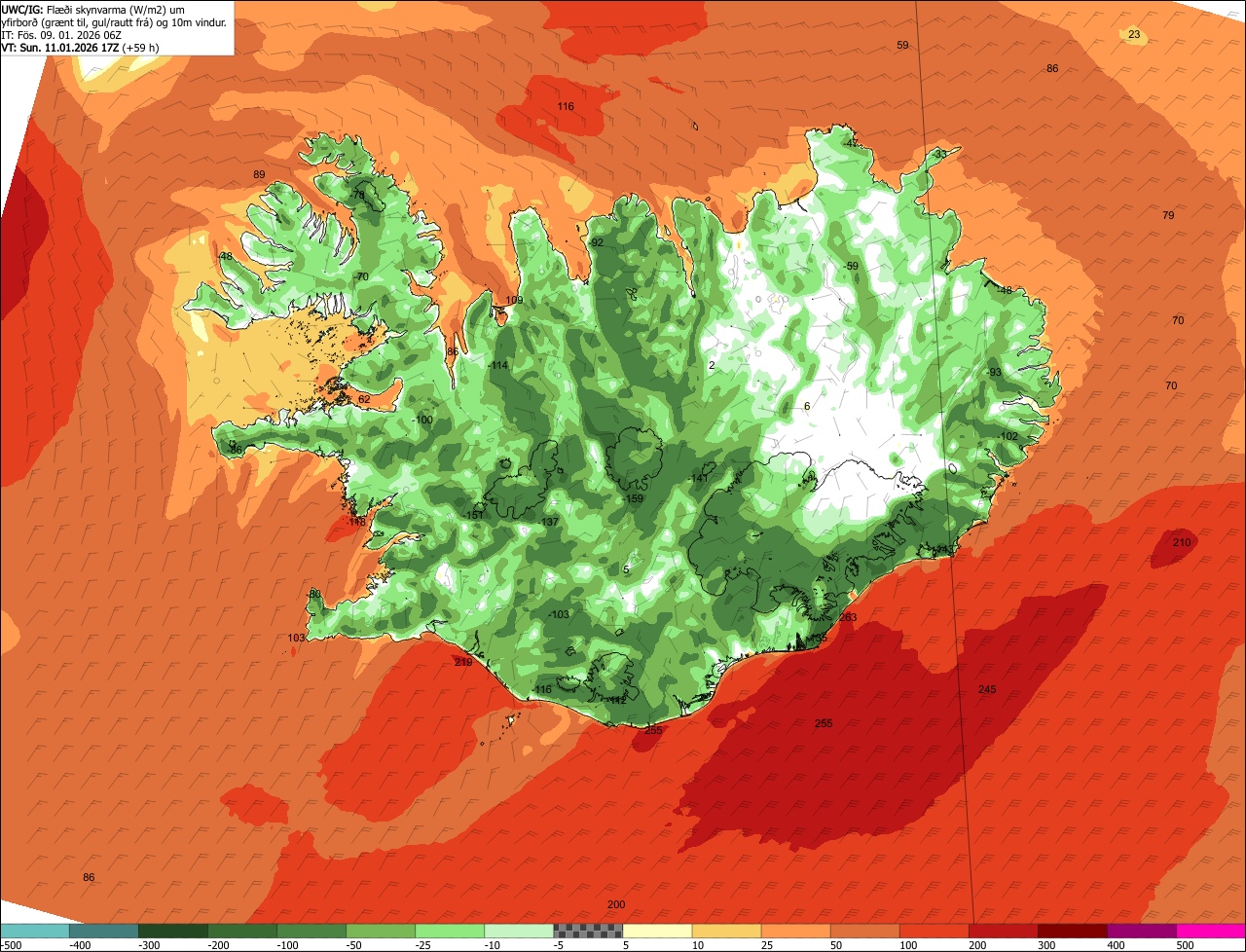The image size is (1246, 952).
Task: Click the legend swatch between -500 and -400
Action: pyautogui.click(x=35, y=931)
